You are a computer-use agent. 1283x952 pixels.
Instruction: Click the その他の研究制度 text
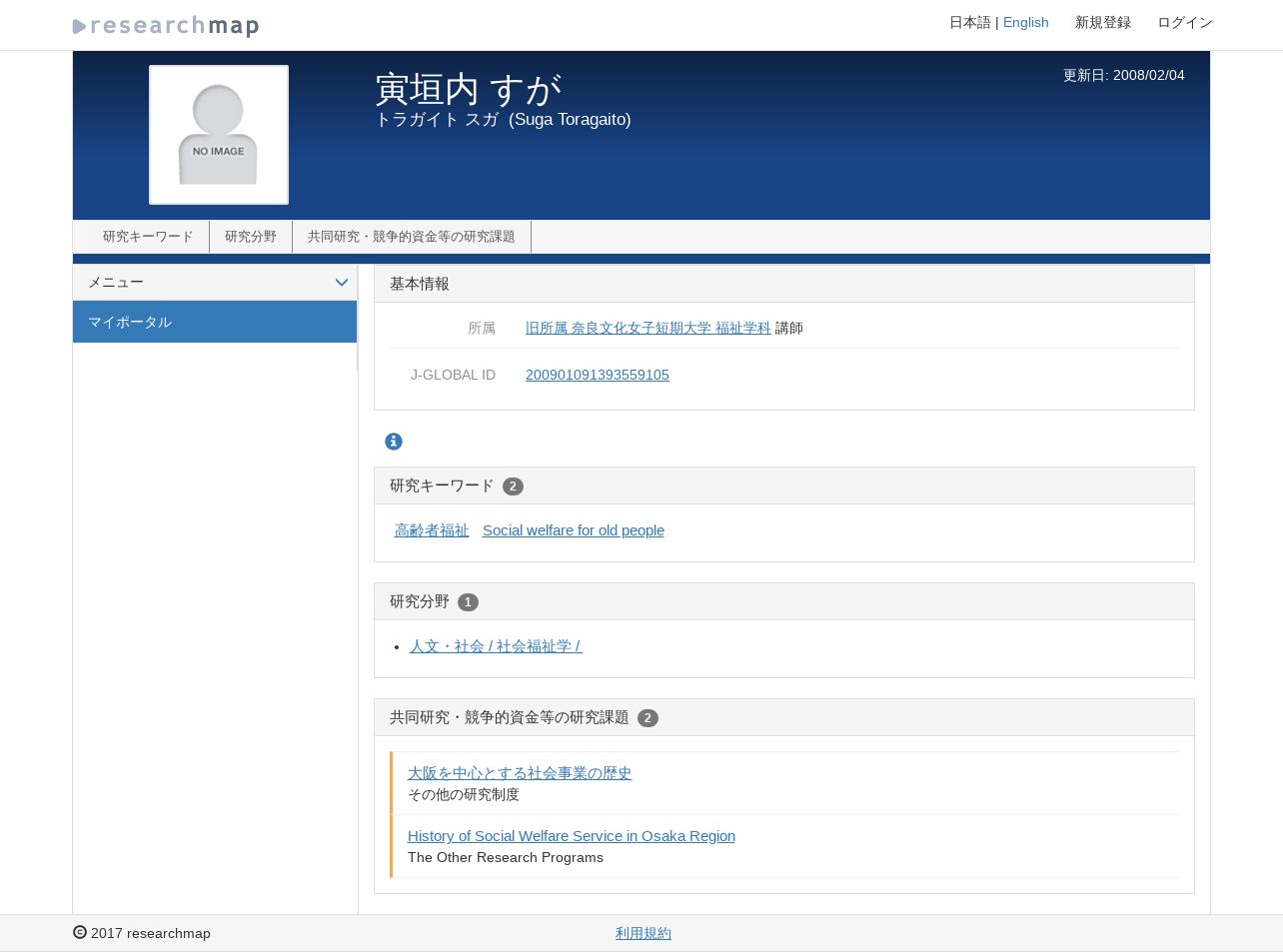coord(464,794)
